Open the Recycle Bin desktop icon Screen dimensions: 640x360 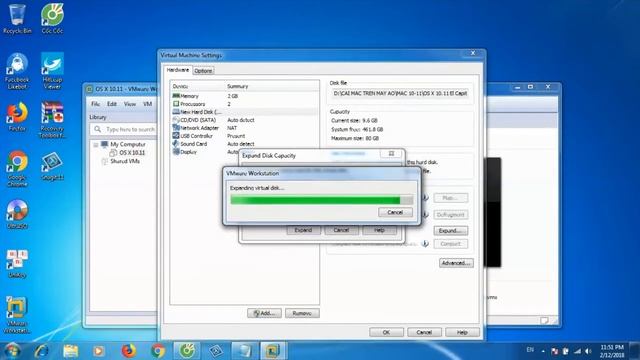(17, 19)
